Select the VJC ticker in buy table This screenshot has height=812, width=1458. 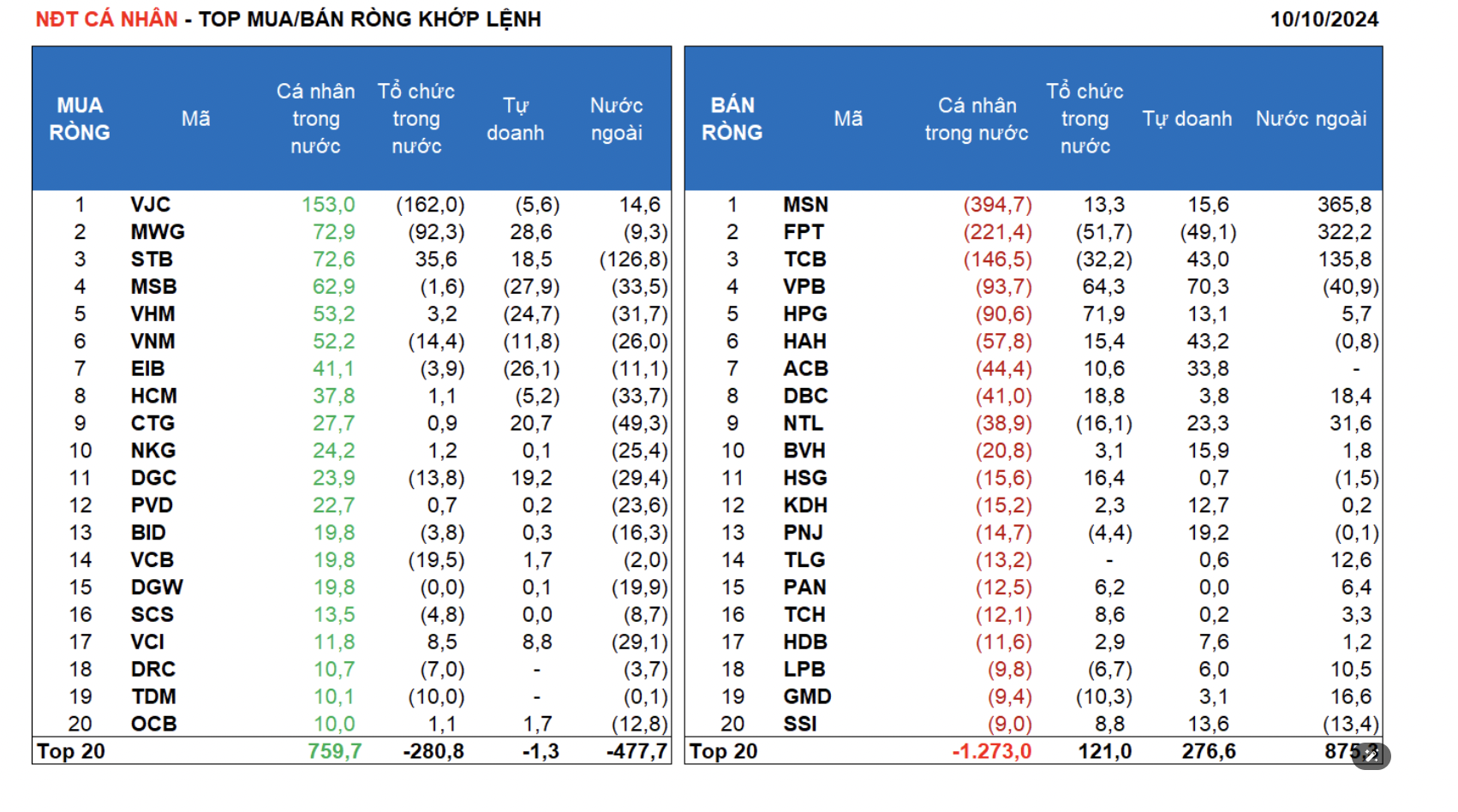point(151,205)
